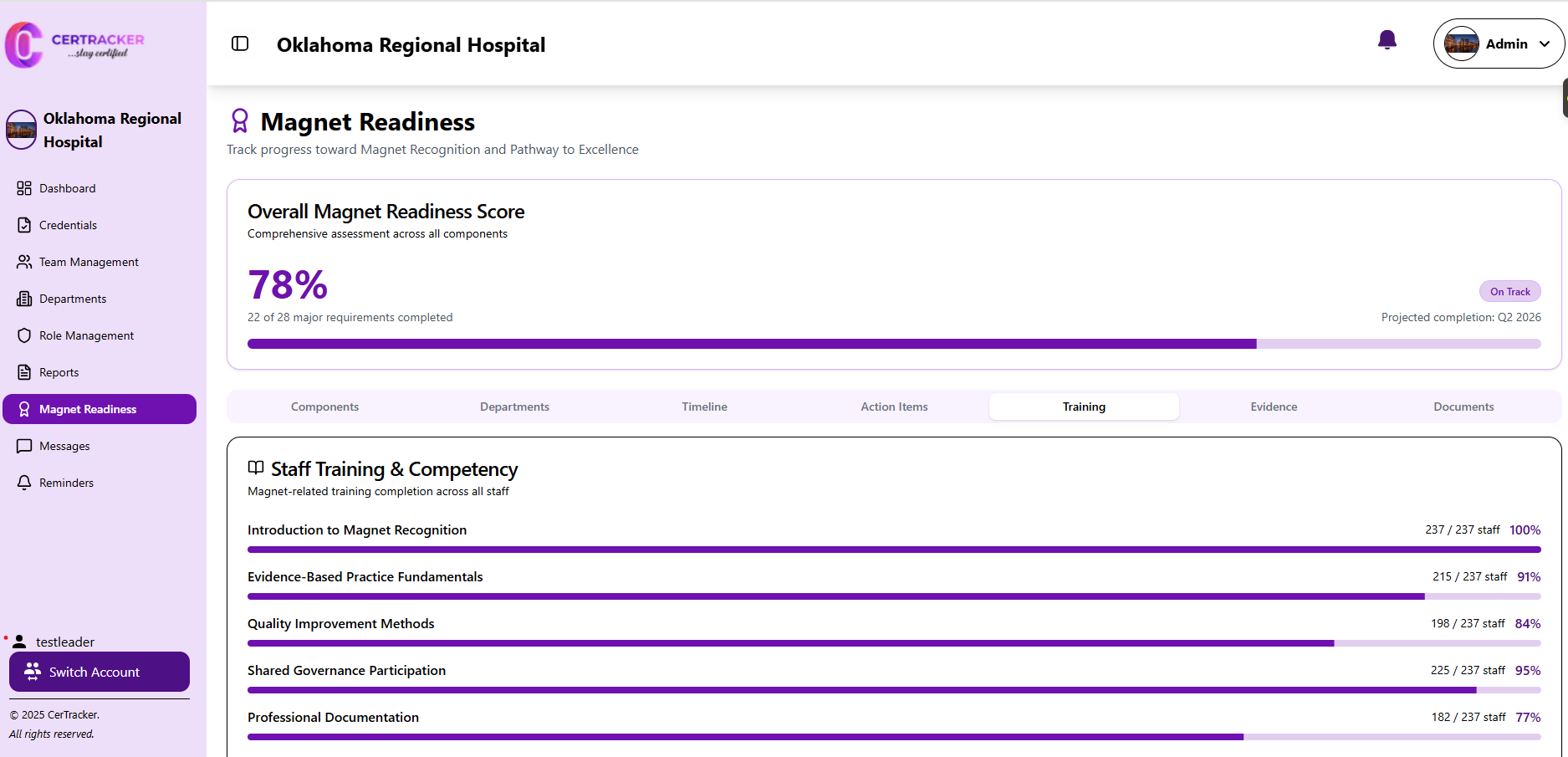Click the Reports file icon
1568x757 pixels.
pos(24,372)
